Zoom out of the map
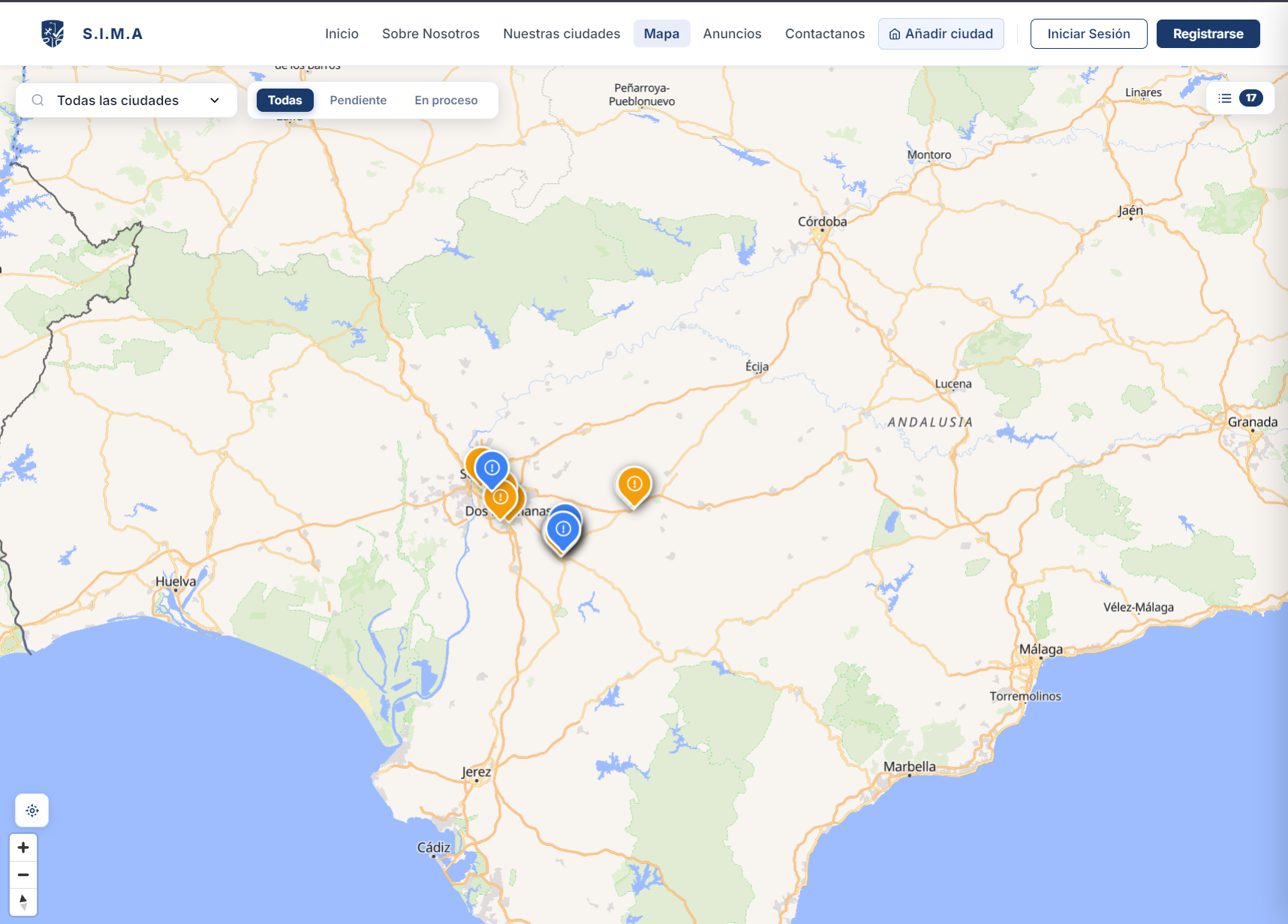The image size is (1288, 924). [23, 874]
